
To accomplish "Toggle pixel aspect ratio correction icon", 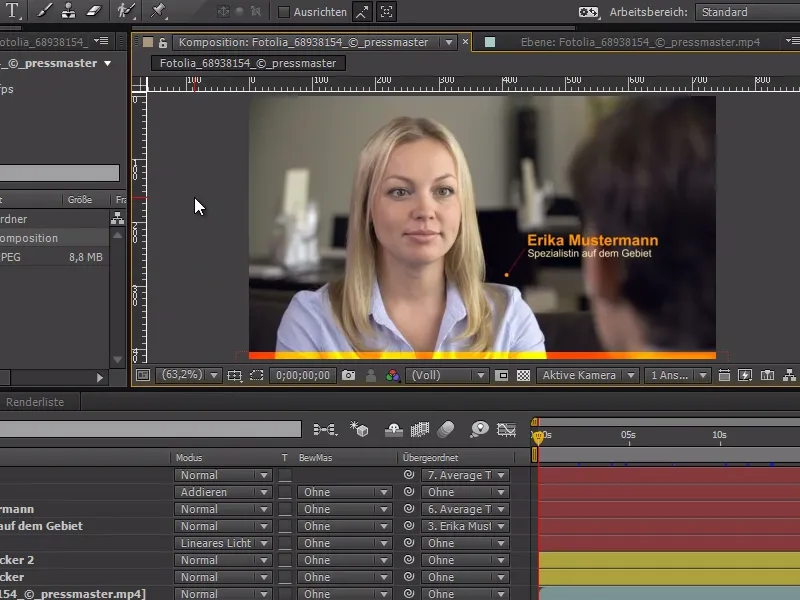I will coord(724,376).
